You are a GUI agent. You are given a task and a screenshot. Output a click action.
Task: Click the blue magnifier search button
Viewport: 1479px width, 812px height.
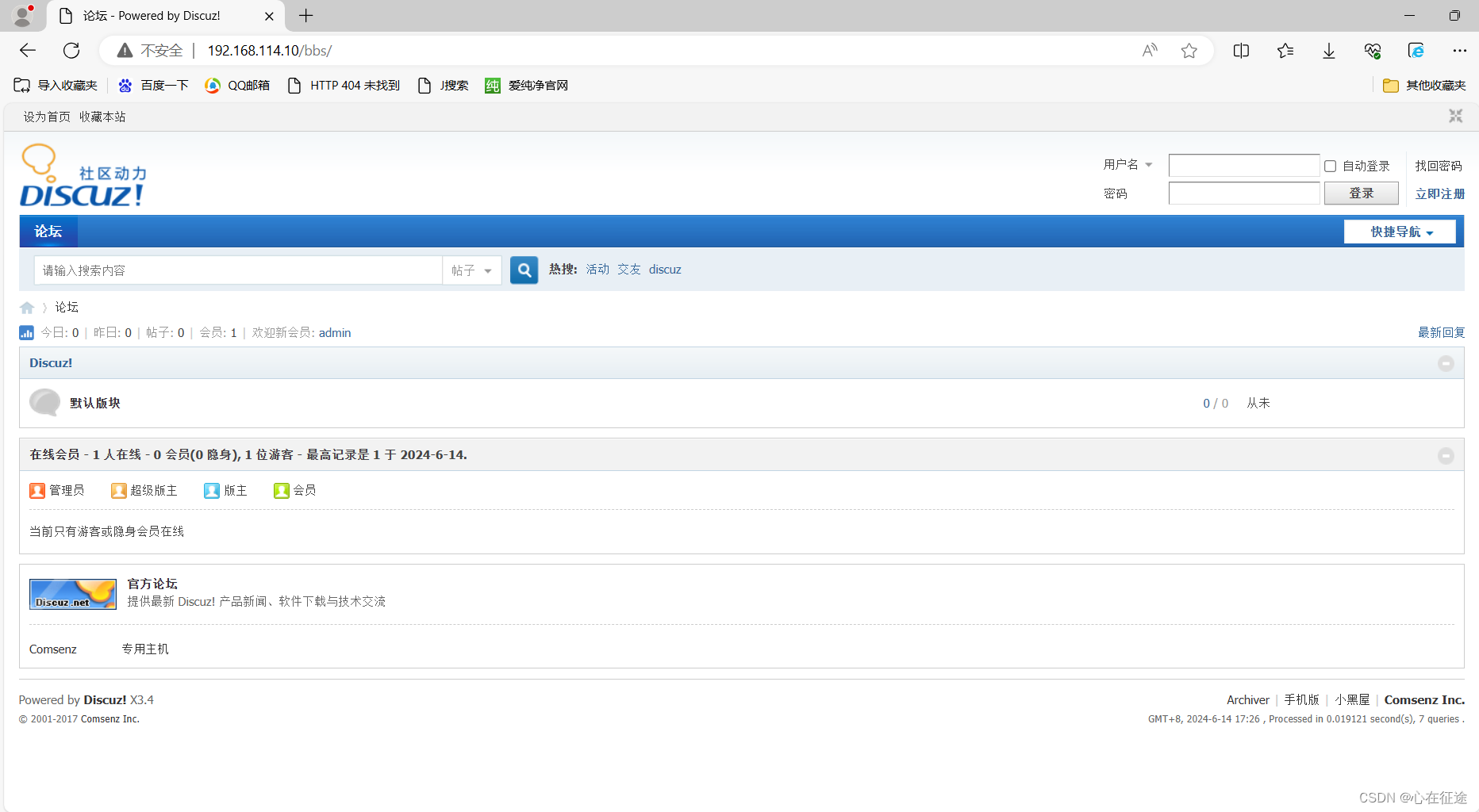(x=524, y=270)
